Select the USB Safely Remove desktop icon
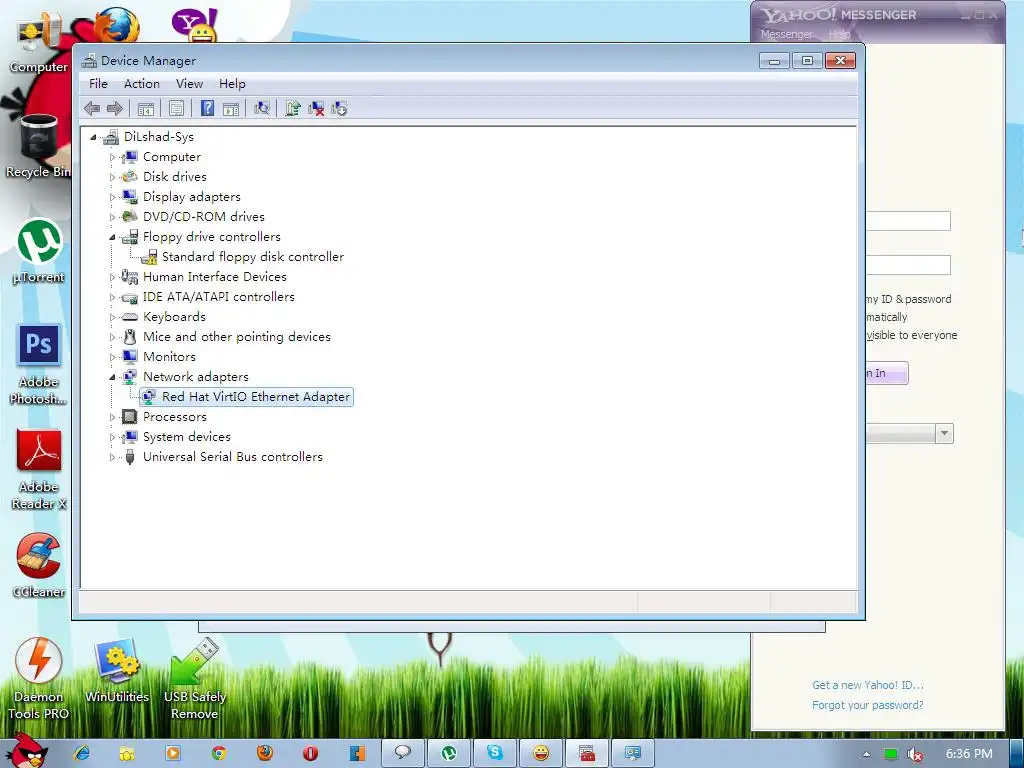Image resolution: width=1024 pixels, height=768 pixels. tap(195, 679)
